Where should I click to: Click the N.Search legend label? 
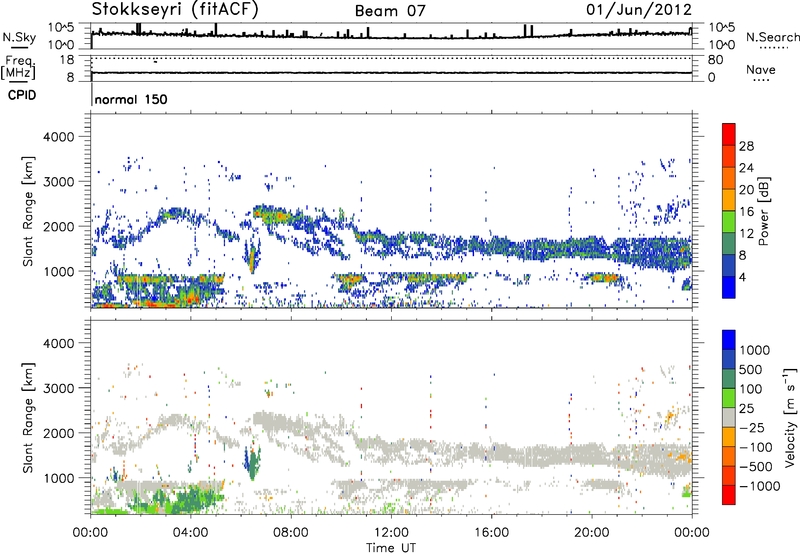pyautogui.click(x=773, y=37)
